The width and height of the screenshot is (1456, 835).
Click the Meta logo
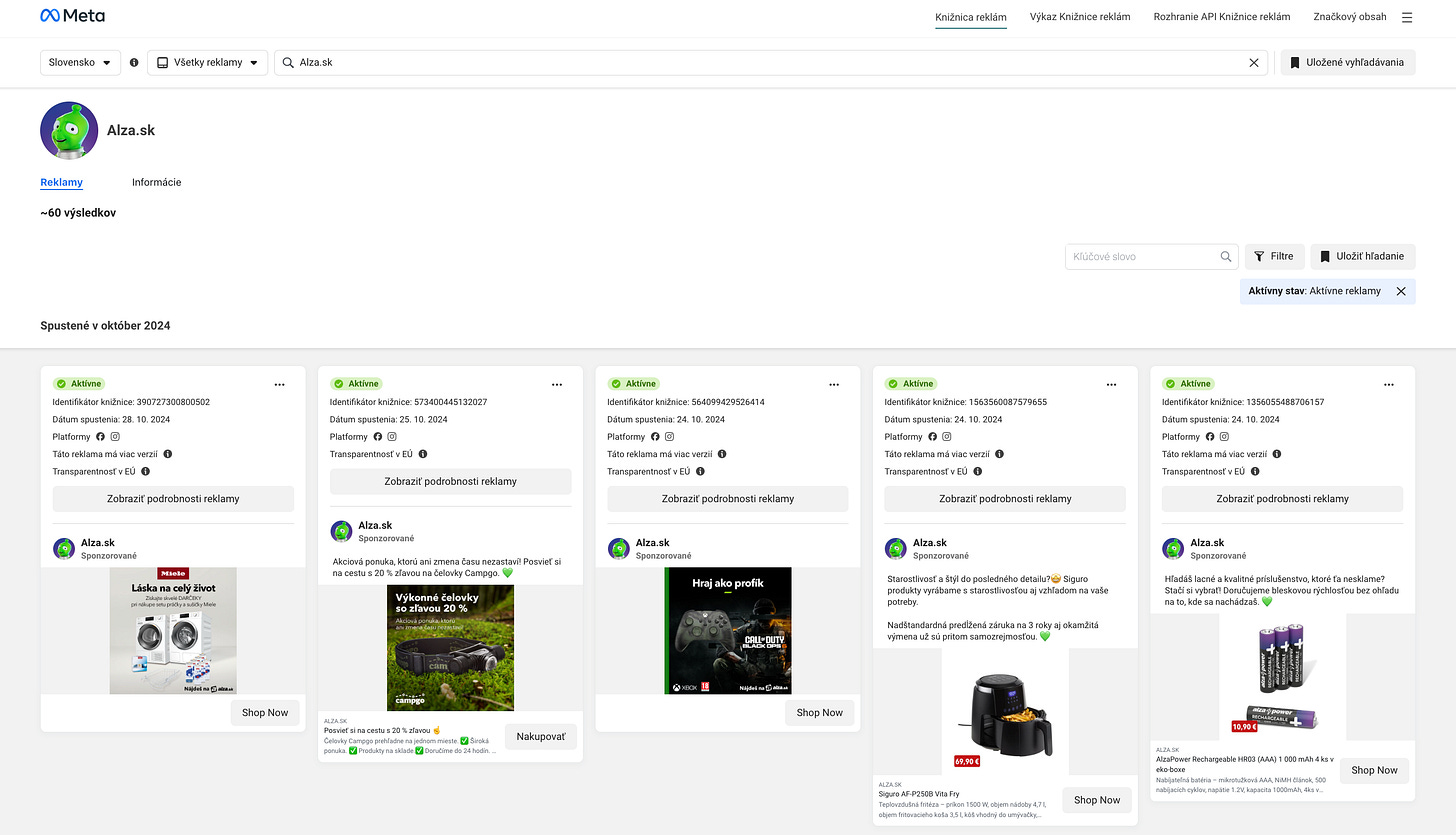coord(72,16)
